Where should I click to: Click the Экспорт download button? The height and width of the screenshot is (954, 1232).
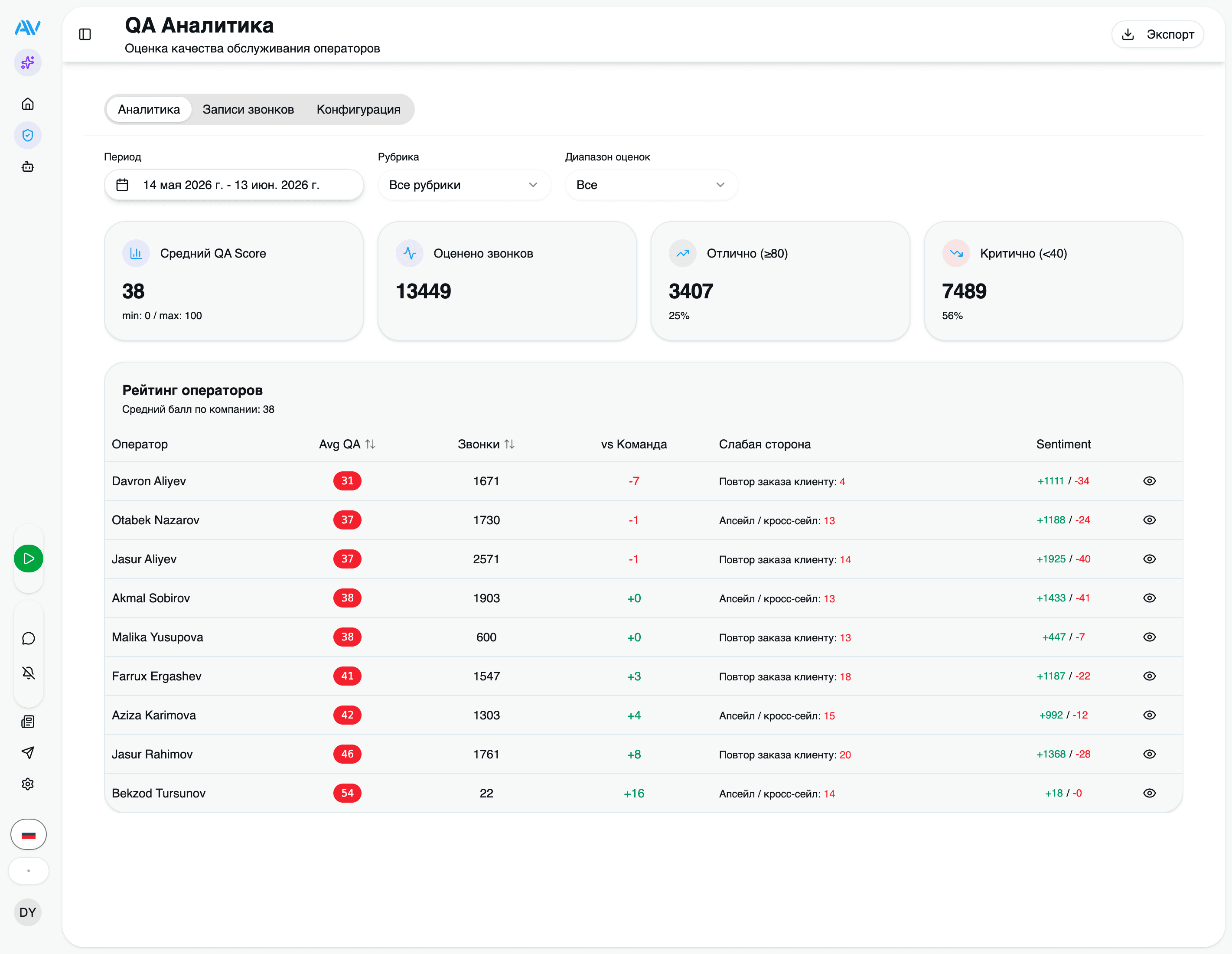[1157, 34]
